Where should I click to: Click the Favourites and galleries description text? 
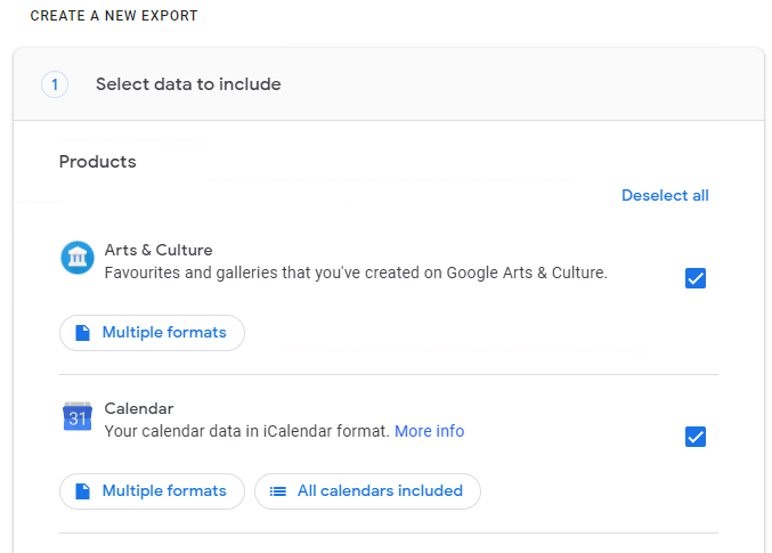tap(355, 272)
